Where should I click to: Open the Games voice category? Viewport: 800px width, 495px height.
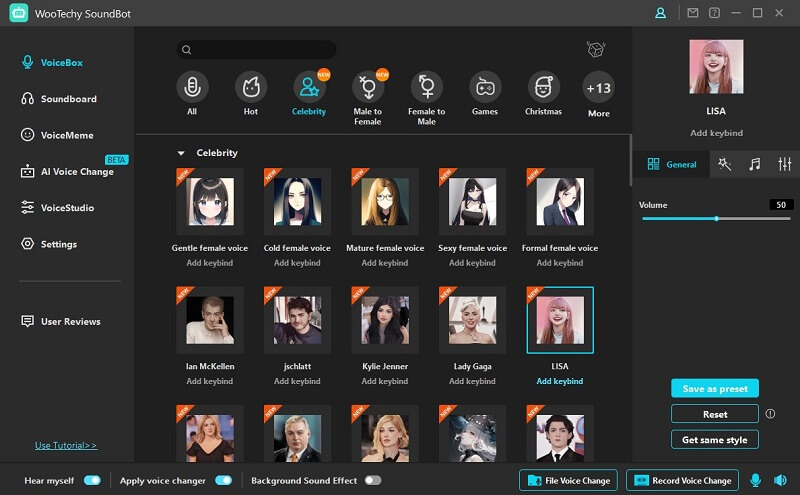point(484,88)
